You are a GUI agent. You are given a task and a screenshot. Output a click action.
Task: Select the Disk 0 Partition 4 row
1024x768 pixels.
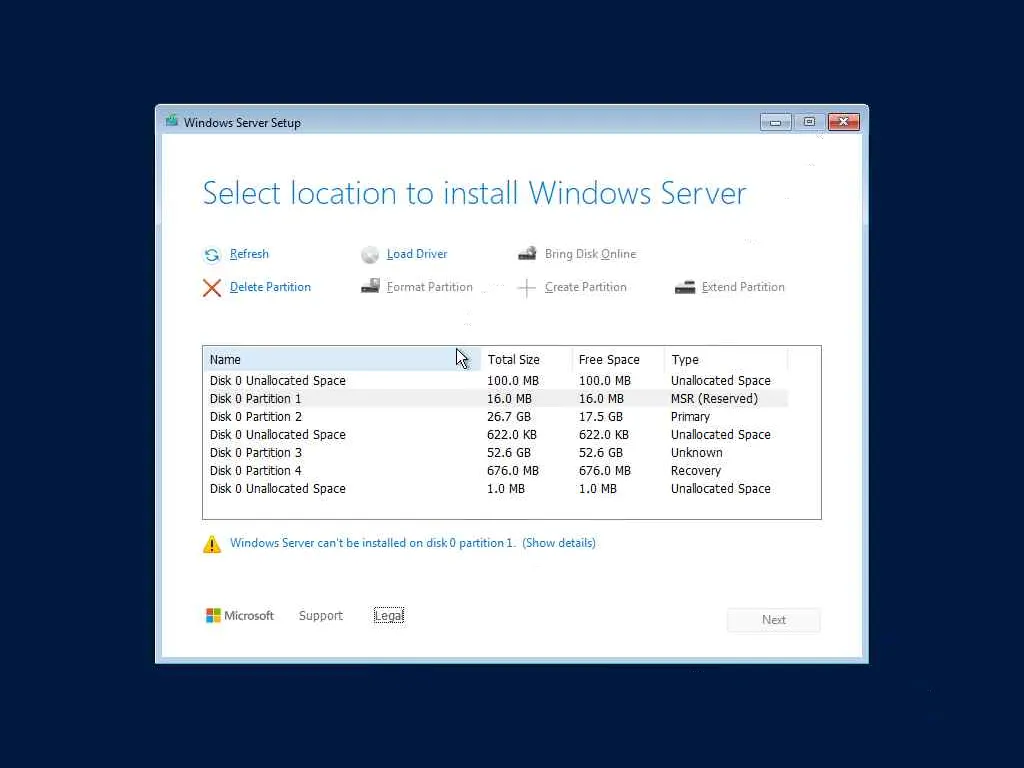(495, 471)
